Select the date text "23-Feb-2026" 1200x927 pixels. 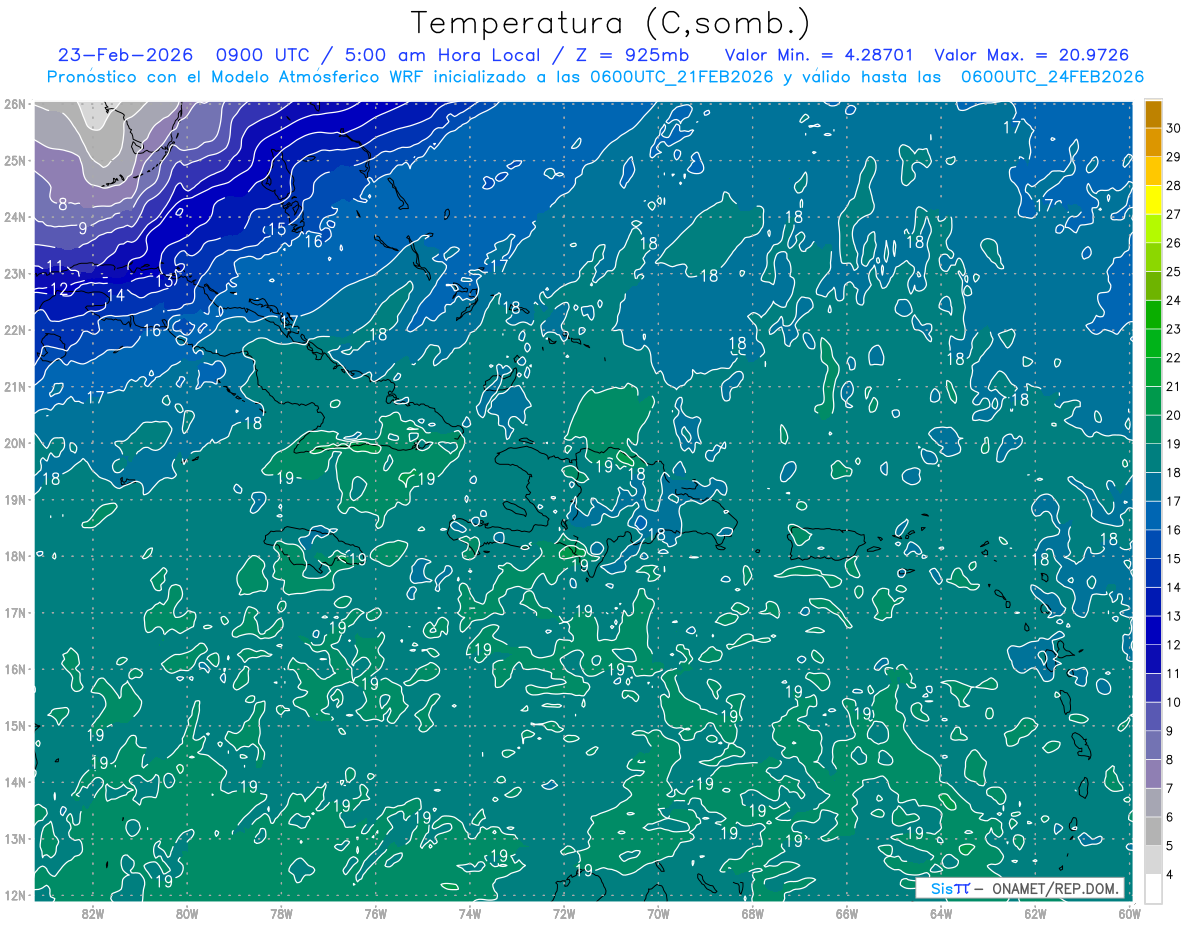(x=124, y=55)
